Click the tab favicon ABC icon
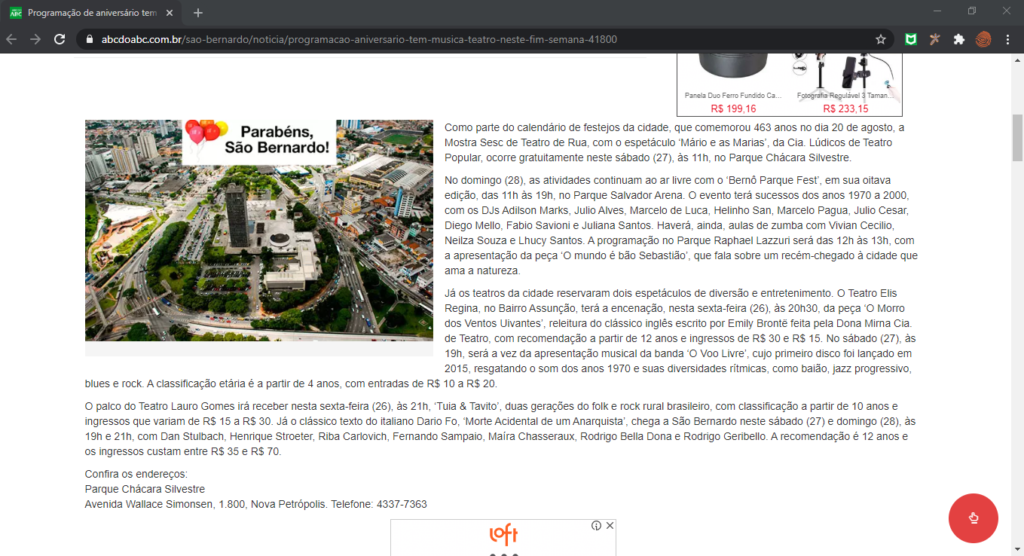1024x556 pixels. (16, 13)
